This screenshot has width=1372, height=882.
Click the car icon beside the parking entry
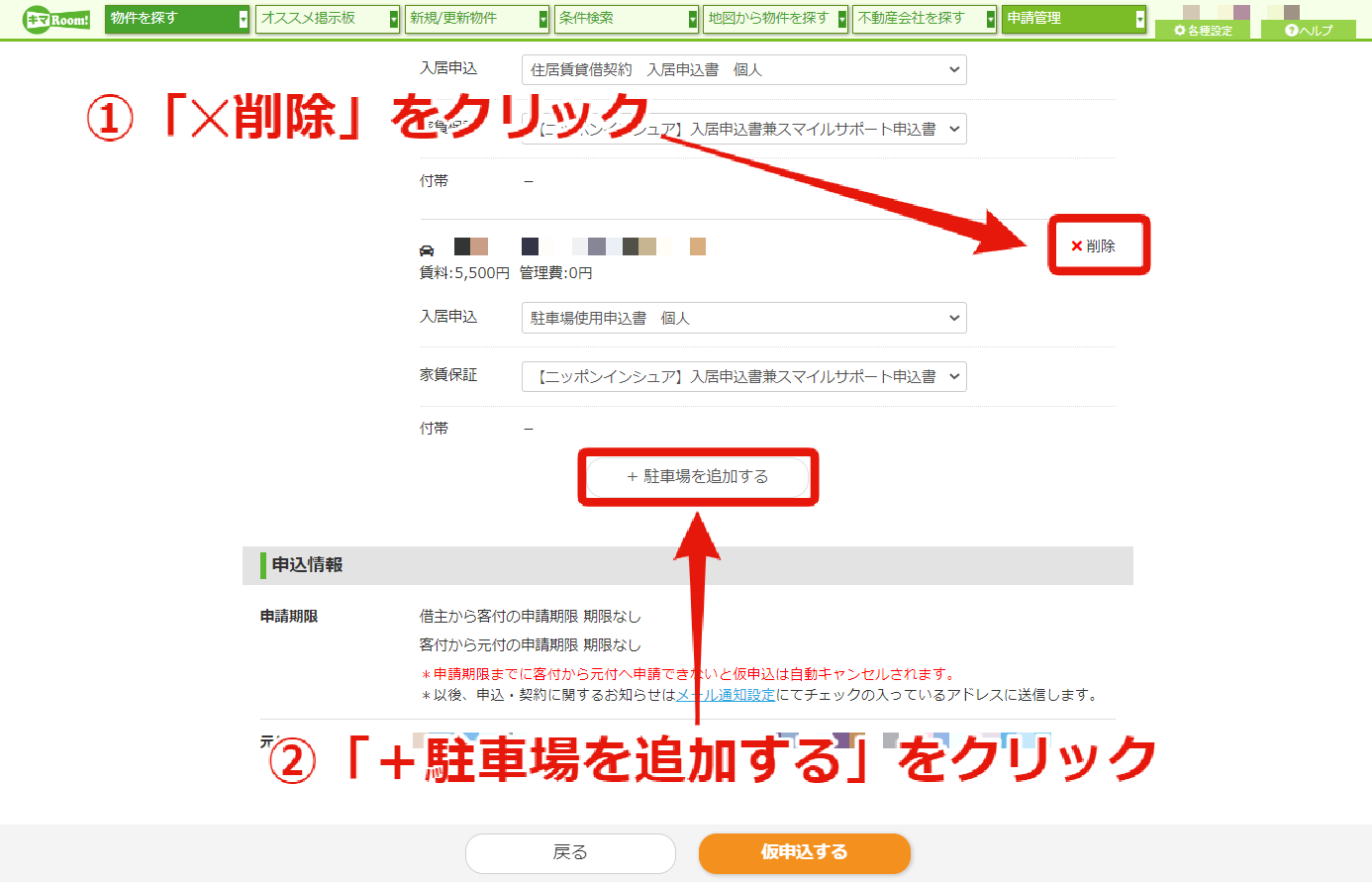point(427,249)
